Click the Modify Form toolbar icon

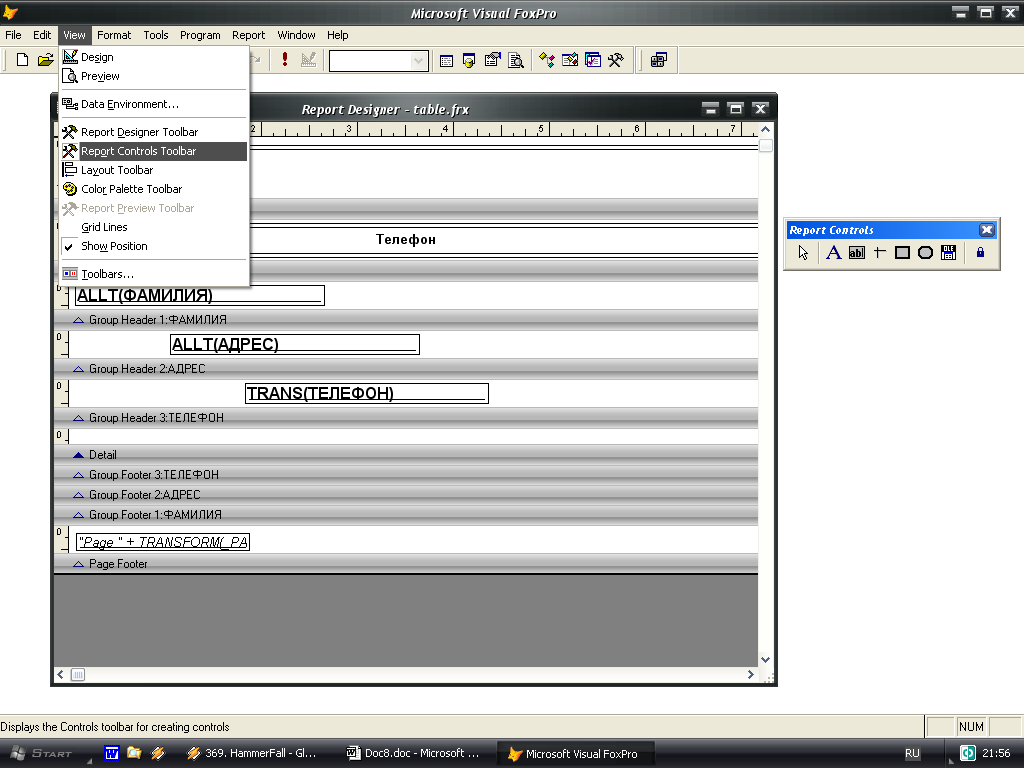(x=308, y=60)
